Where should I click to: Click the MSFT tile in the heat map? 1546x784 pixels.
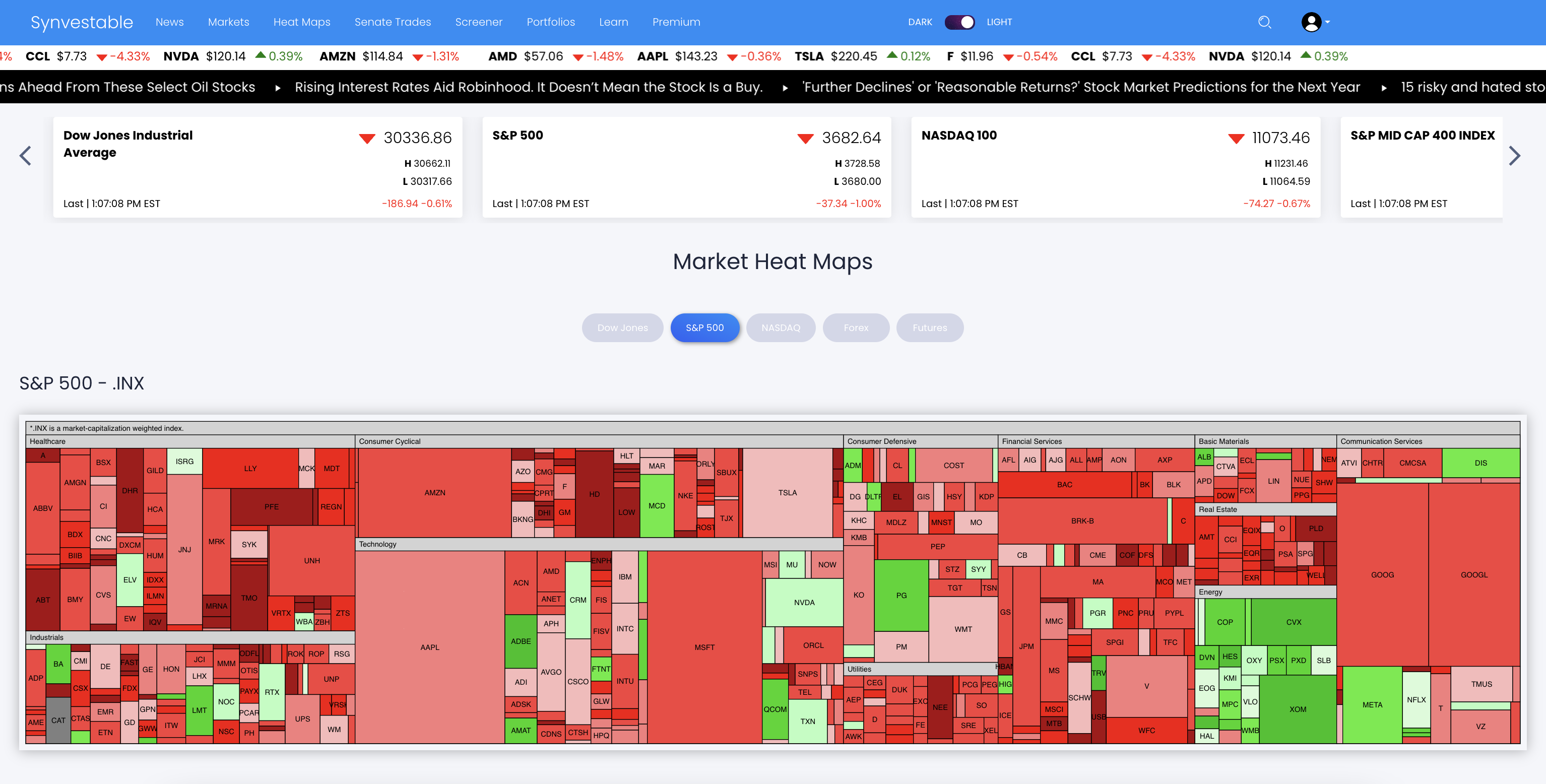704,647
